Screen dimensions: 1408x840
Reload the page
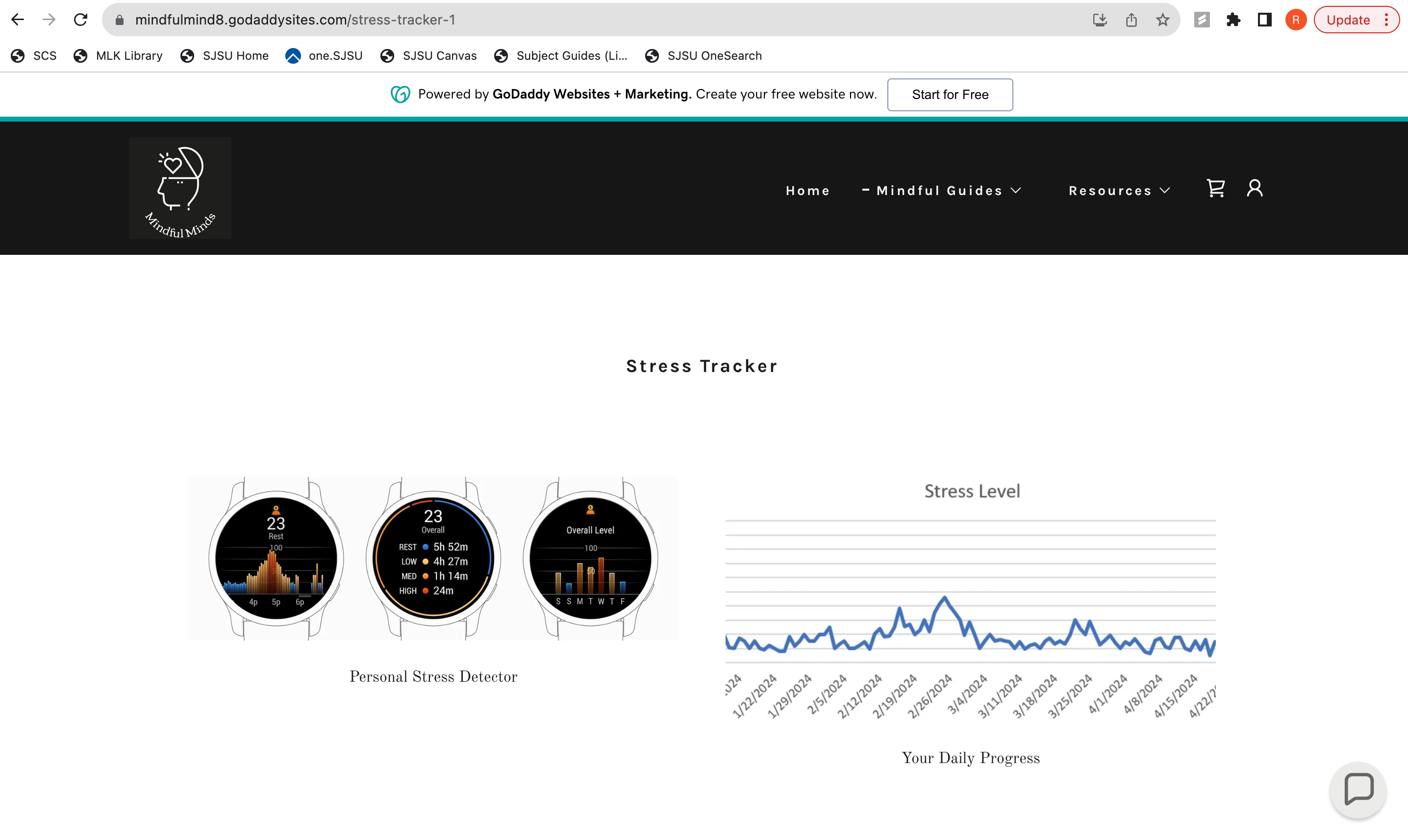coord(80,20)
